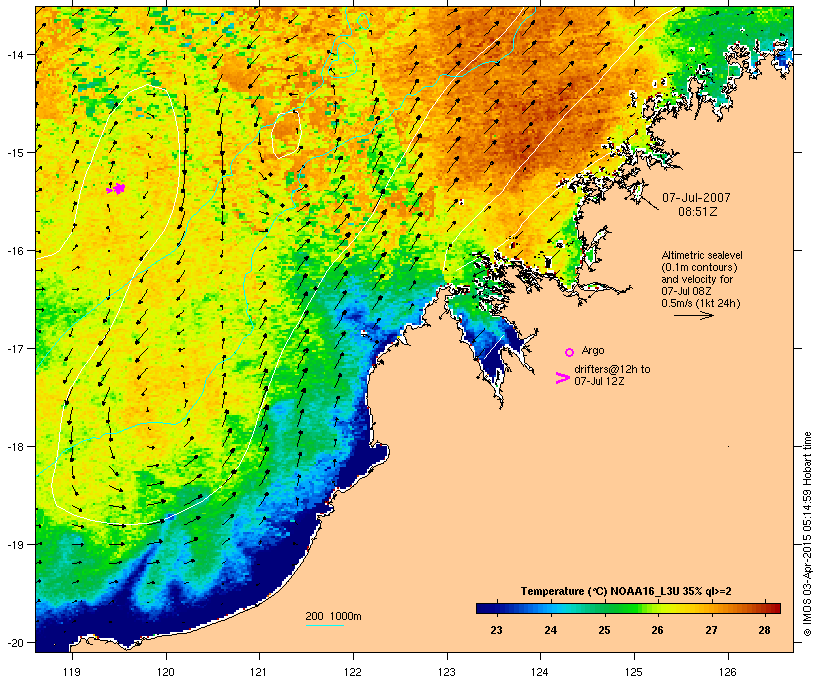Screen dimensions: 820x680
Task: Click the latitude axis label -19
Action: point(15,545)
